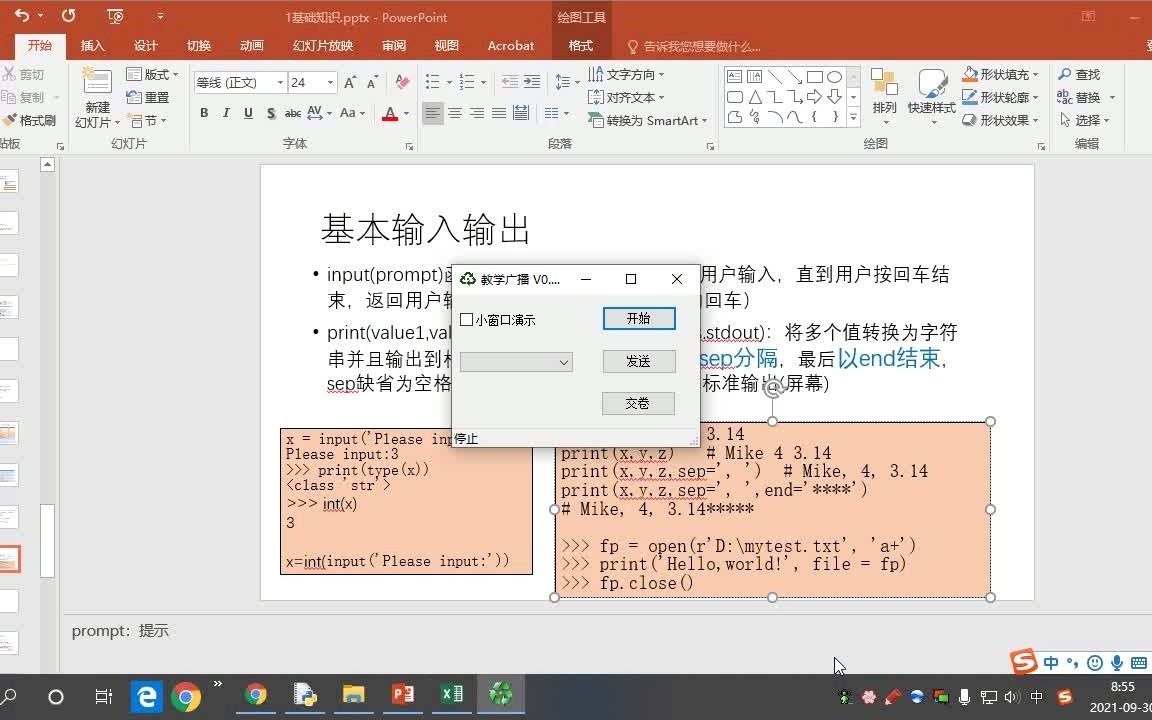This screenshot has width=1152, height=720.
Task: Click the underline icon
Action: pos(248,113)
